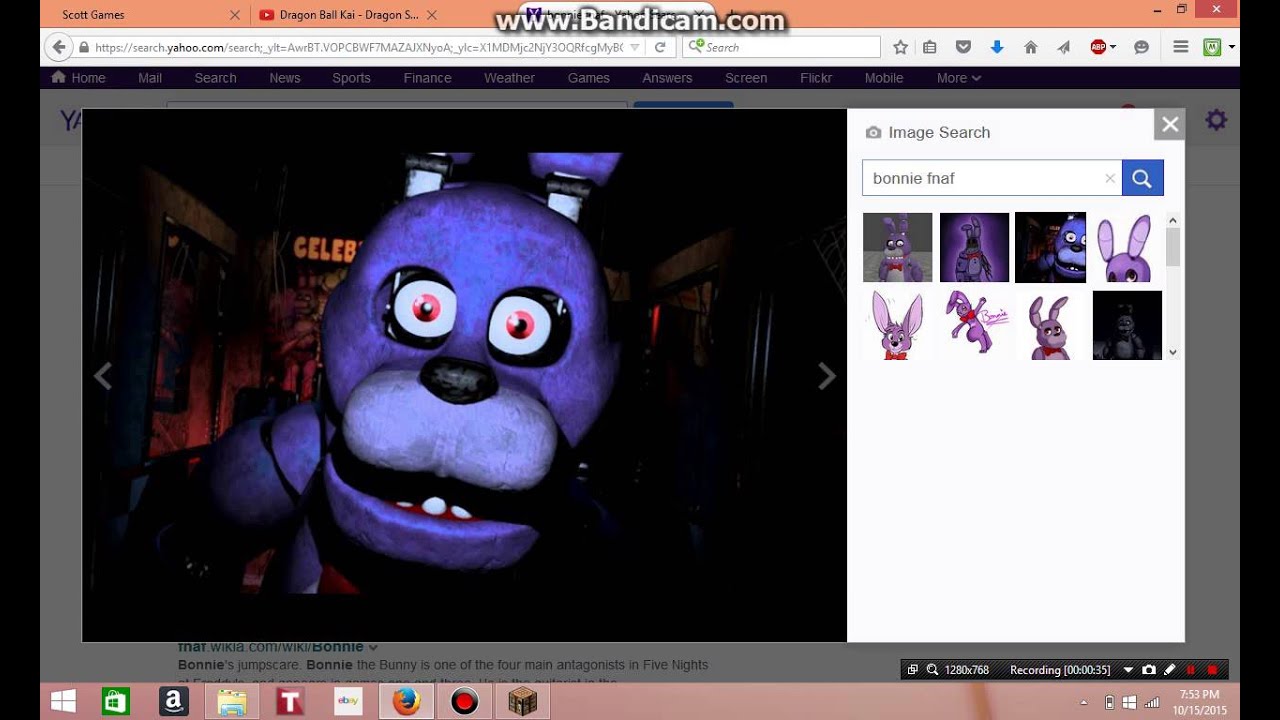Open the Bandicam recording options dropdown arrow
The width and height of the screenshot is (1280, 720).
click(x=1128, y=670)
